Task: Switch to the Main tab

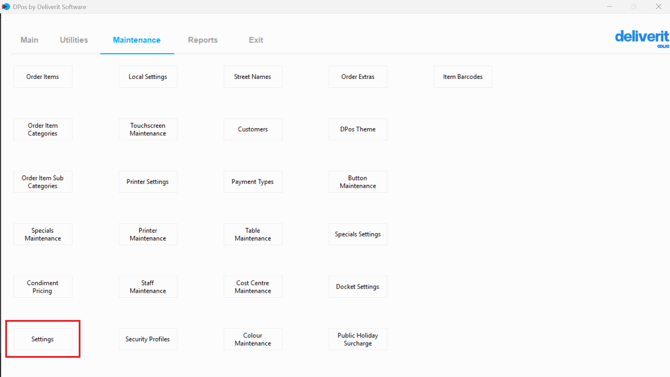Action: (29, 40)
